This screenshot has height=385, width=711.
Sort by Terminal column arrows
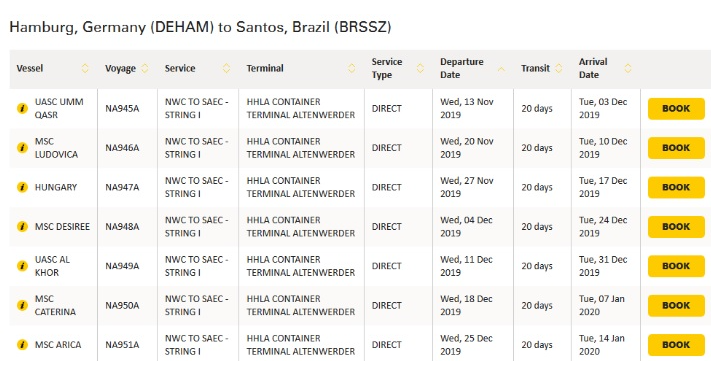tap(351, 68)
